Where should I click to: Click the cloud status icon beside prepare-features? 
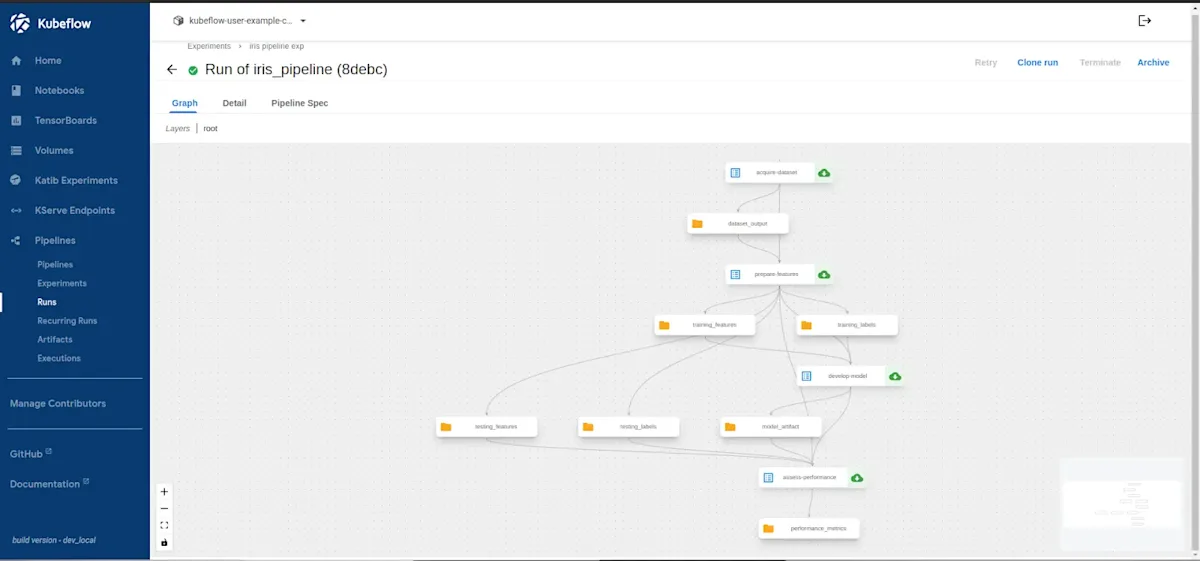(x=824, y=275)
